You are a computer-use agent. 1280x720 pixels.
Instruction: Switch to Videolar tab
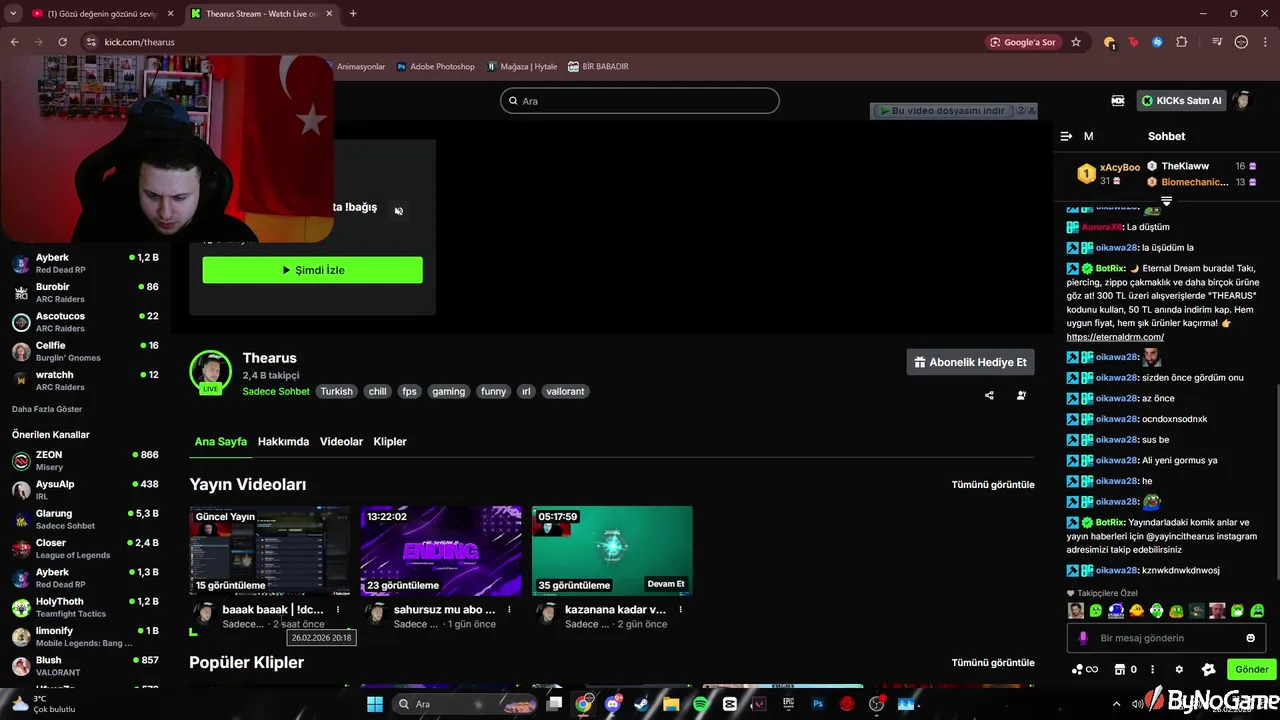341,441
